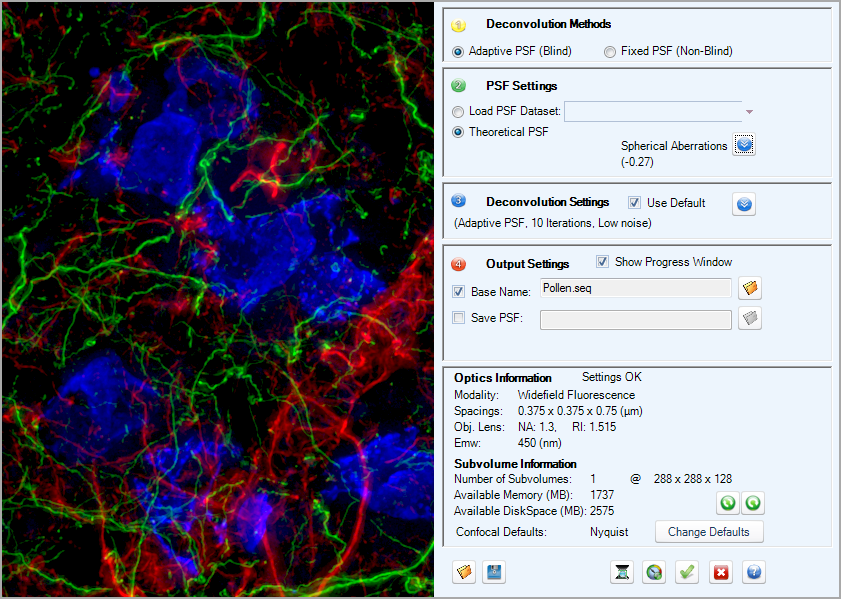Screen dimensions: 841x599
Task: Open help with the blue question icon
Action: coord(754,572)
